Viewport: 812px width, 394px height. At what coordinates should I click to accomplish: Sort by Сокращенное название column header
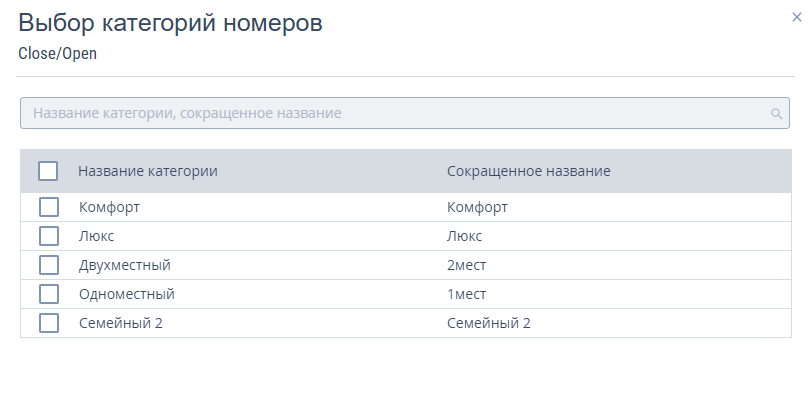click(x=529, y=171)
